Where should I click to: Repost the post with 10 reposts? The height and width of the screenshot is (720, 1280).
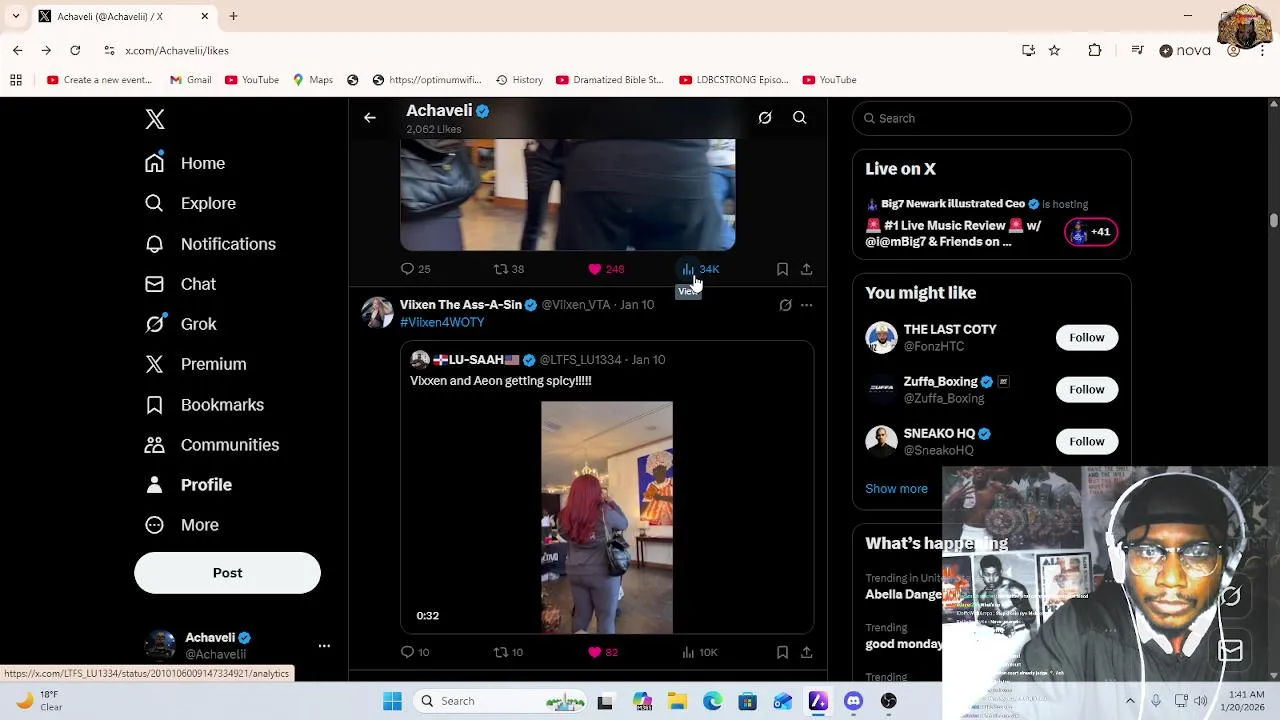click(x=509, y=652)
